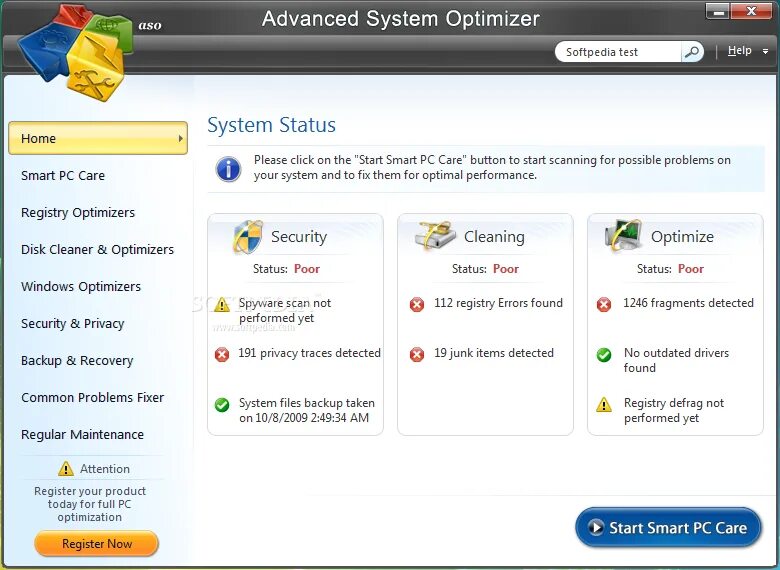Click the Register Now button
This screenshot has width=780, height=570.
[x=97, y=544]
